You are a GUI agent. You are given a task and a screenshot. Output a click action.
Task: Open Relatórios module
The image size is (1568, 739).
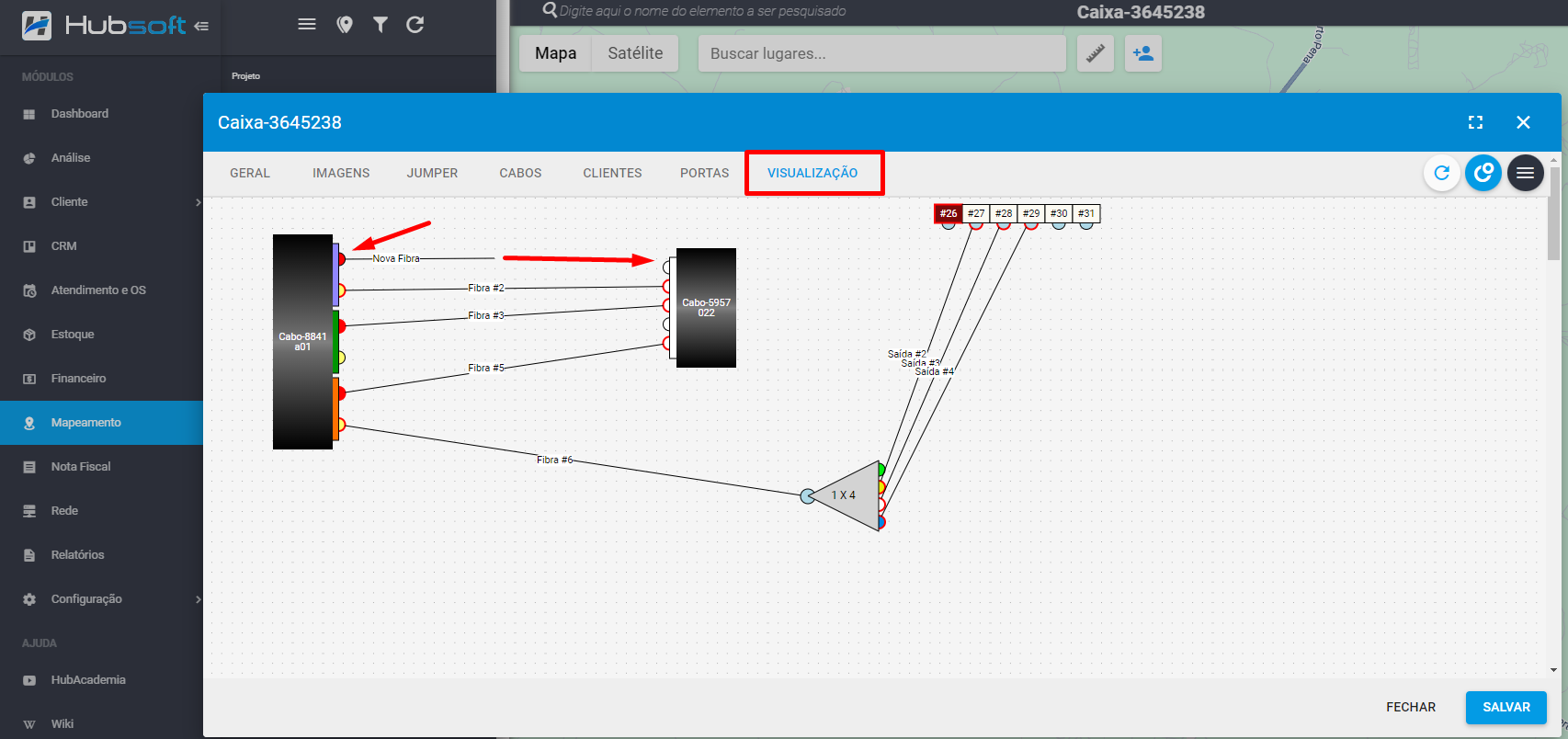101,555
